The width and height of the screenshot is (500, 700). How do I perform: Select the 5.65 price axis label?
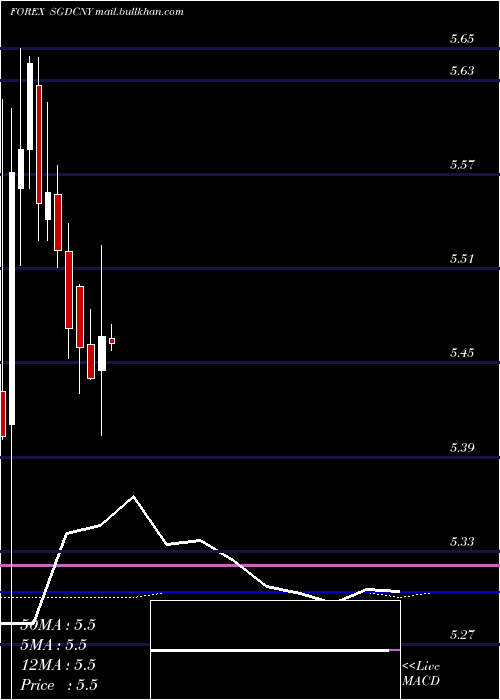click(x=462, y=39)
